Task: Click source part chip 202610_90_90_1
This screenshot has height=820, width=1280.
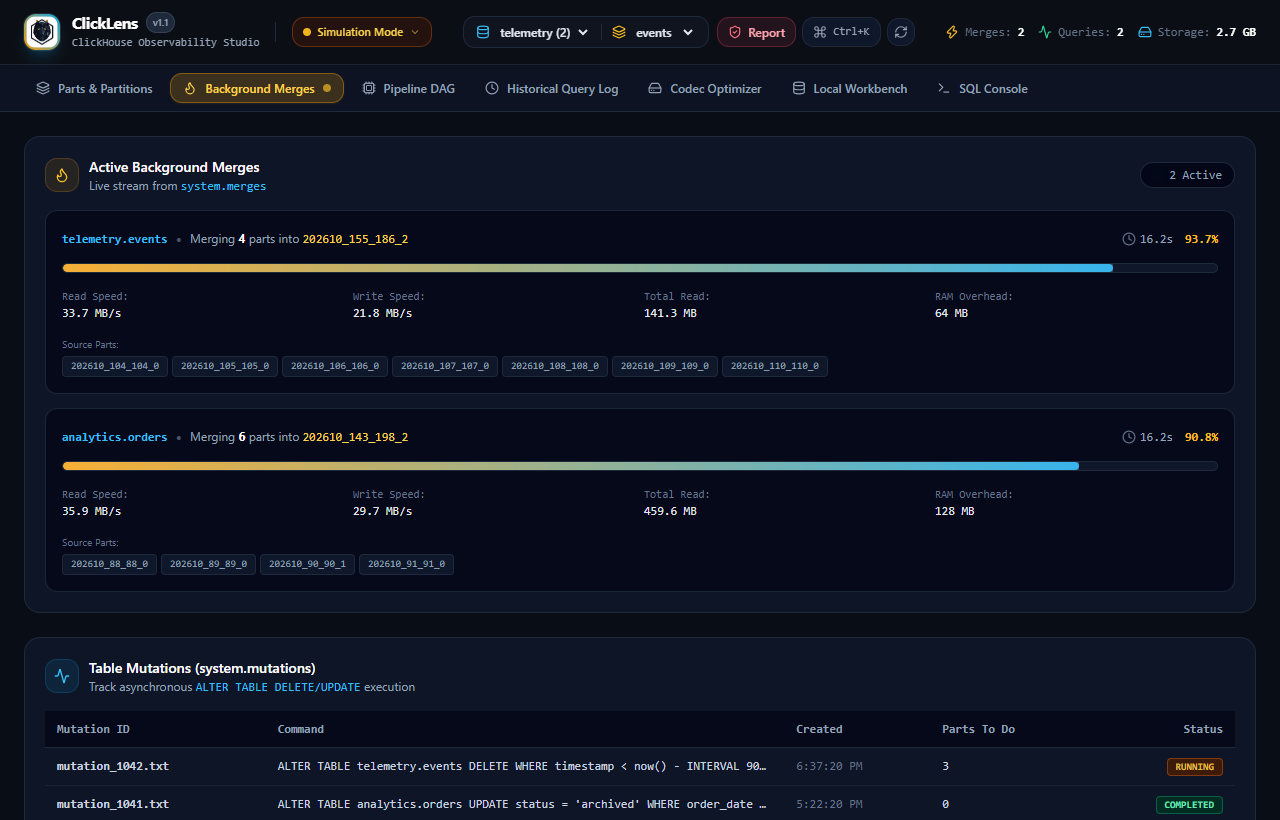Action: 307,564
